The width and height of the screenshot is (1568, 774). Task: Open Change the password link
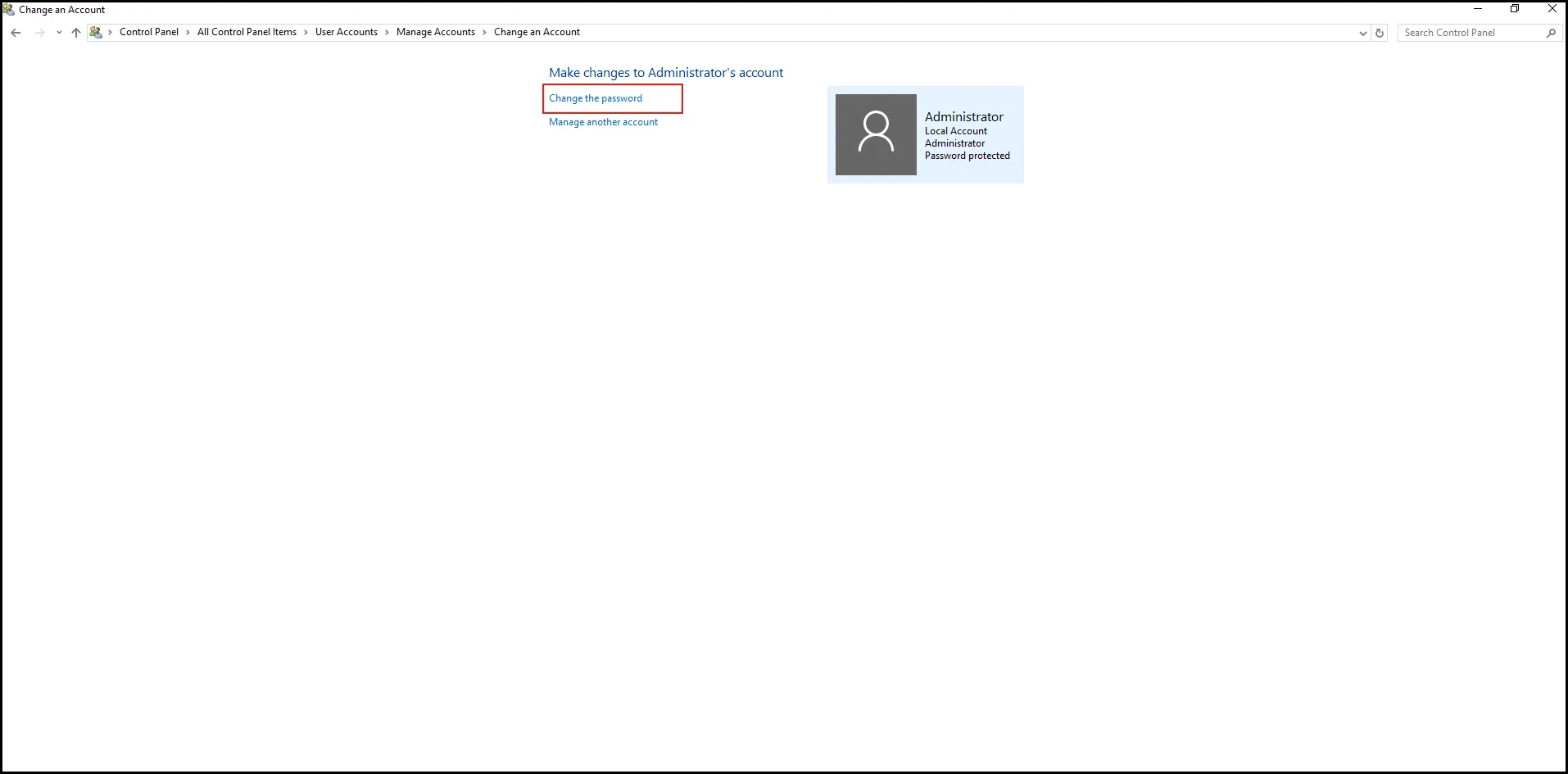click(596, 98)
